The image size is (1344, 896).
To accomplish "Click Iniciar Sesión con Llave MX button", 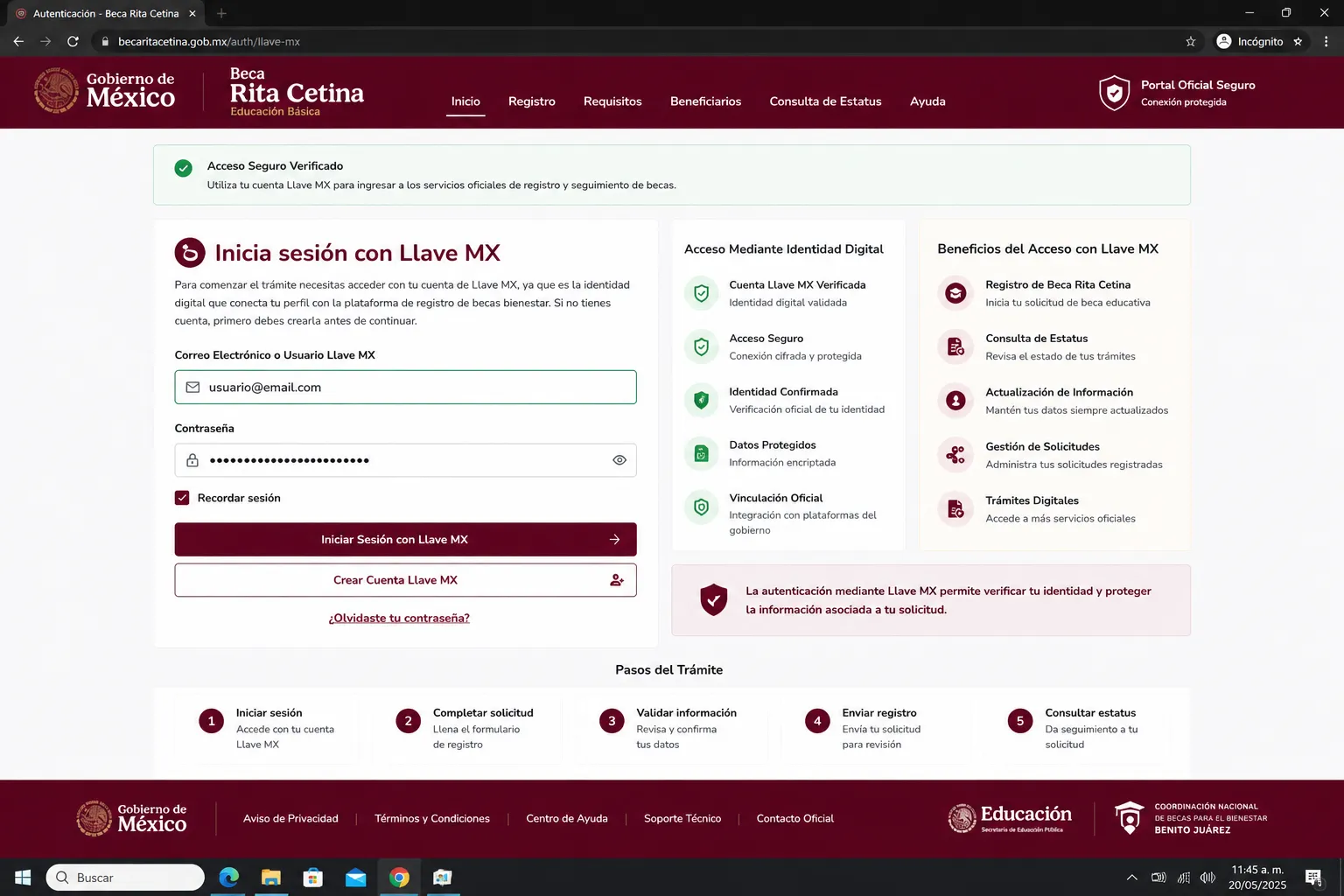I will pyautogui.click(x=405, y=540).
